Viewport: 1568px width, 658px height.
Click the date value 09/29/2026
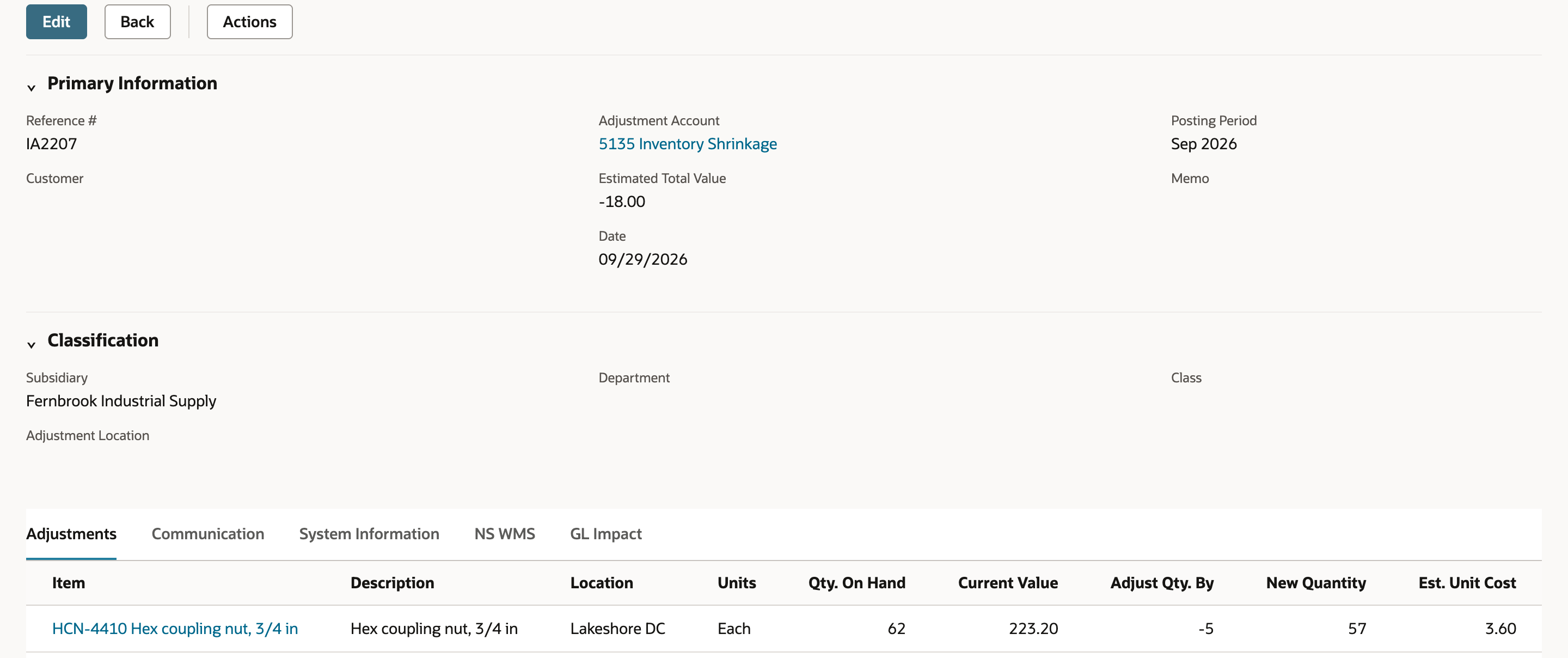(x=643, y=259)
